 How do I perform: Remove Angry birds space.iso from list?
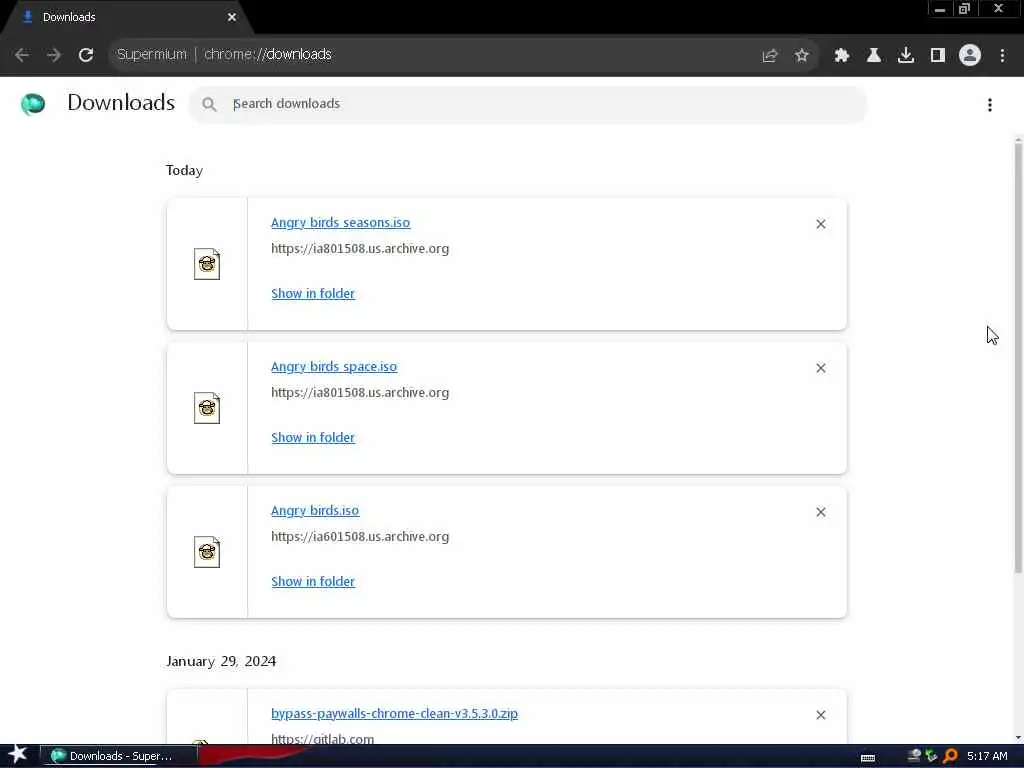[820, 368]
